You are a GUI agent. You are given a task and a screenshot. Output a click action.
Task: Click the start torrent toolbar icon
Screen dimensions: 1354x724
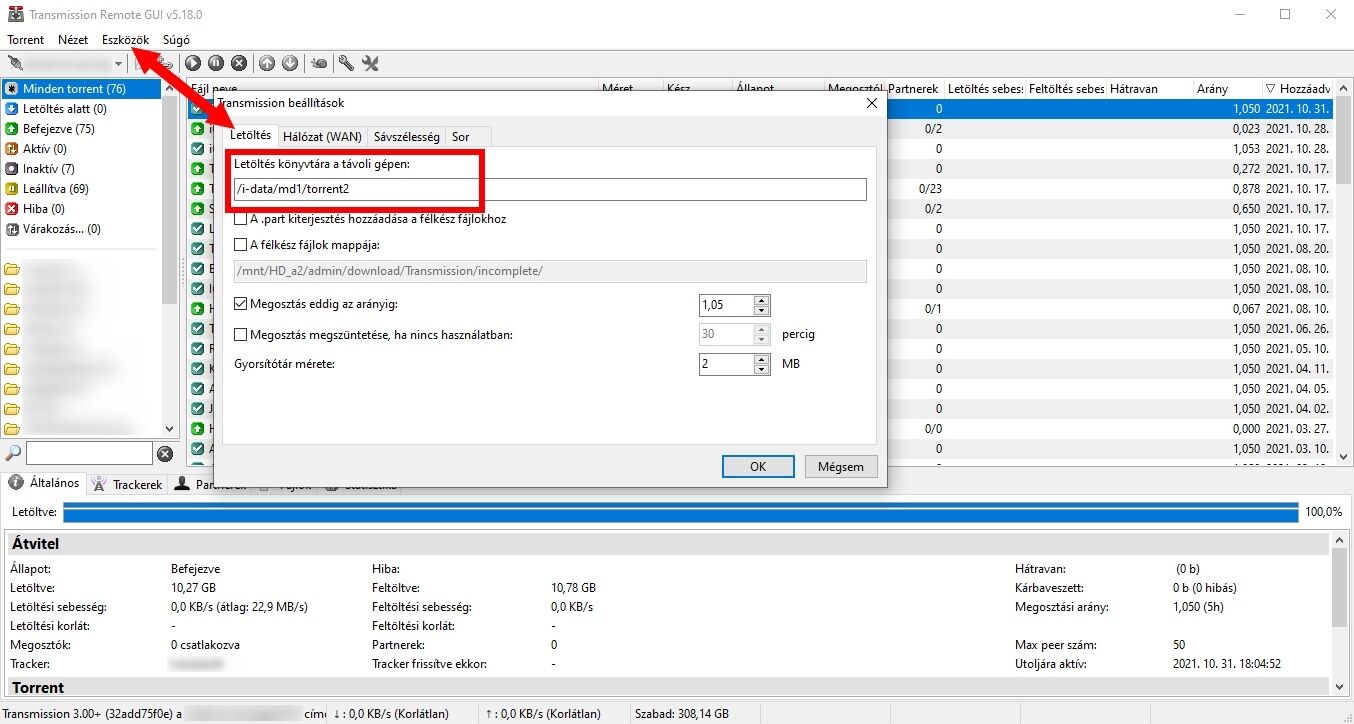(x=193, y=63)
